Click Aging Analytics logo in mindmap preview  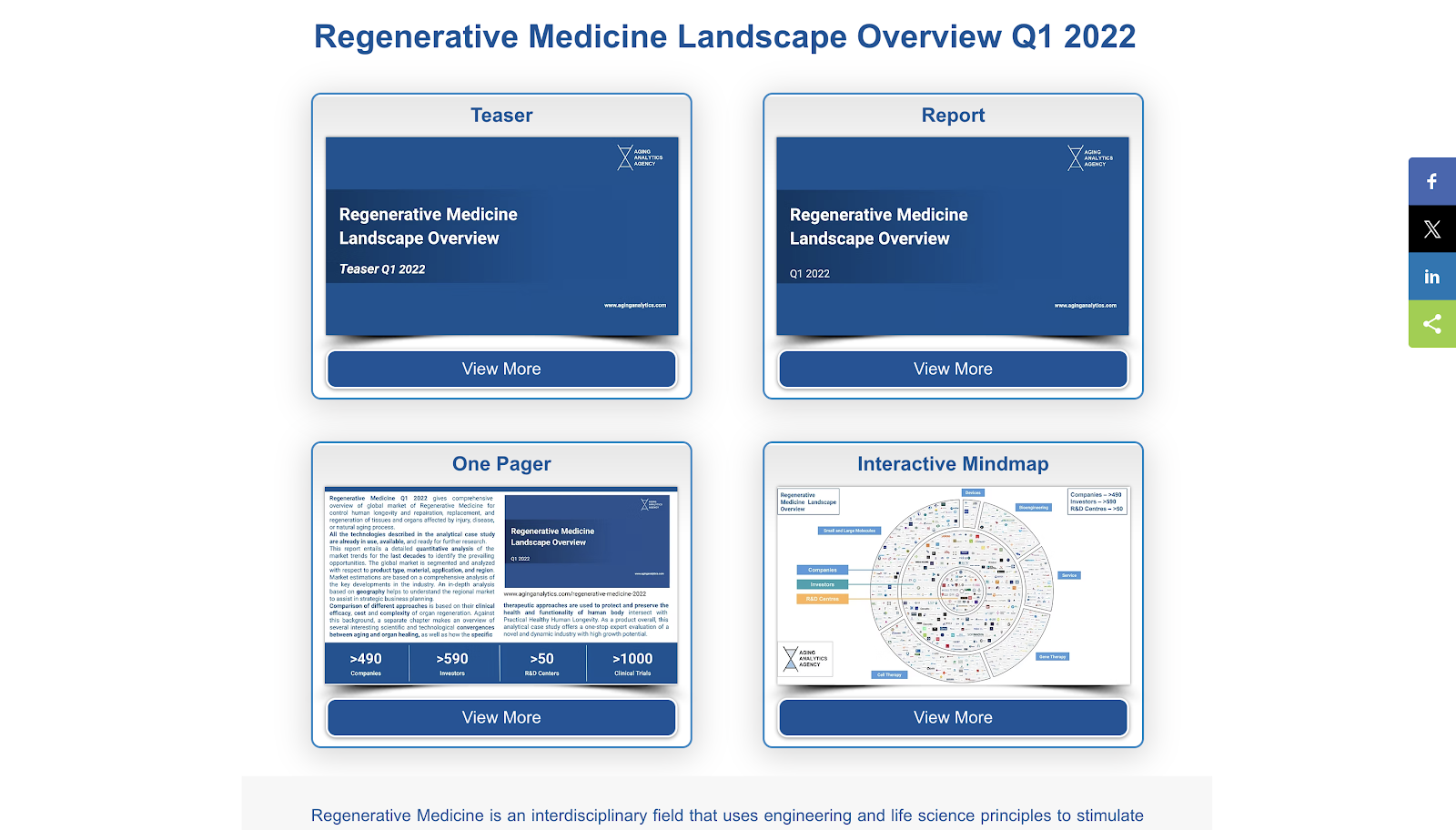[x=806, y=658]
